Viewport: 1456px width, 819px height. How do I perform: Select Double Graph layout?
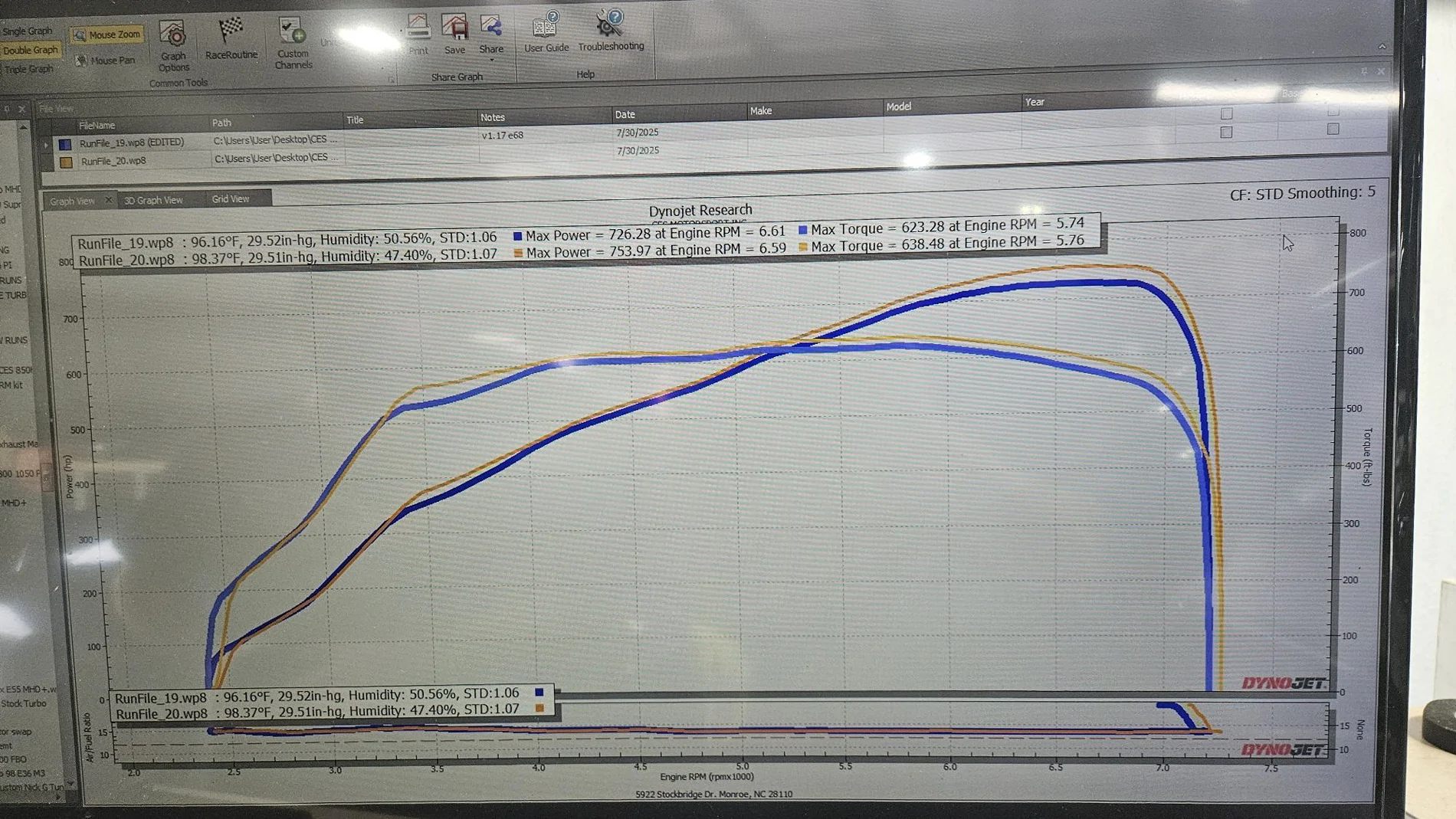(x=29, y=50)
